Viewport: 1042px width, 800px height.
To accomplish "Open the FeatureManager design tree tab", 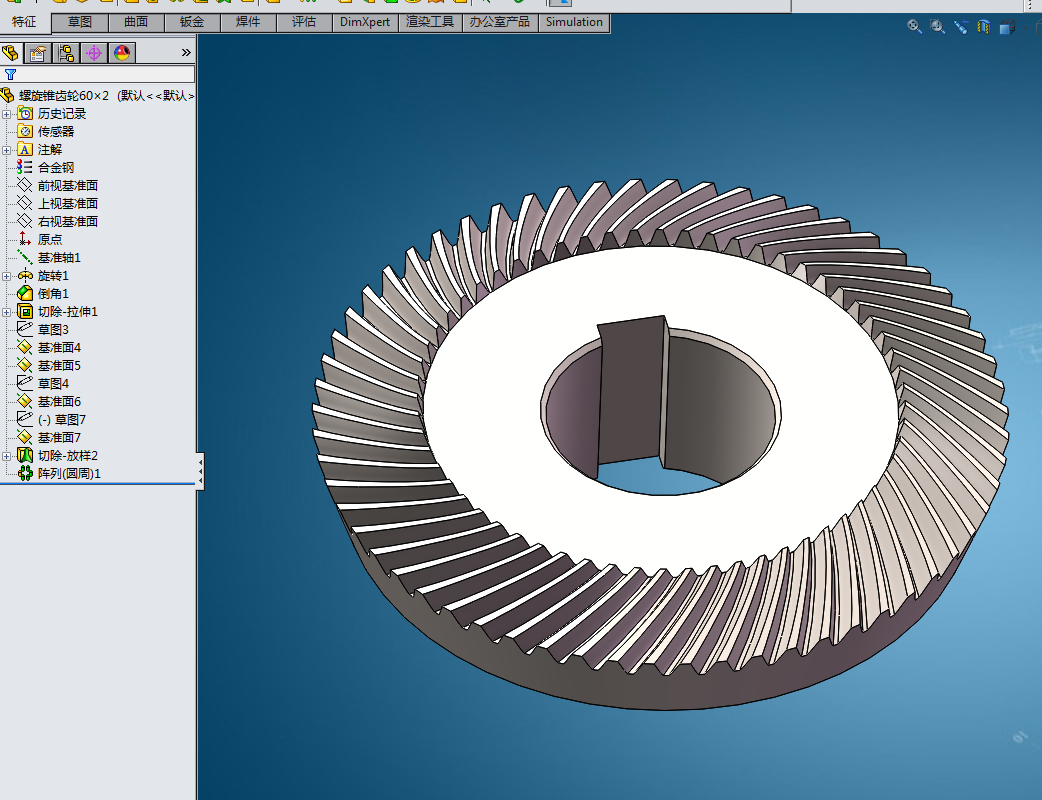I will tap(11, 52).
